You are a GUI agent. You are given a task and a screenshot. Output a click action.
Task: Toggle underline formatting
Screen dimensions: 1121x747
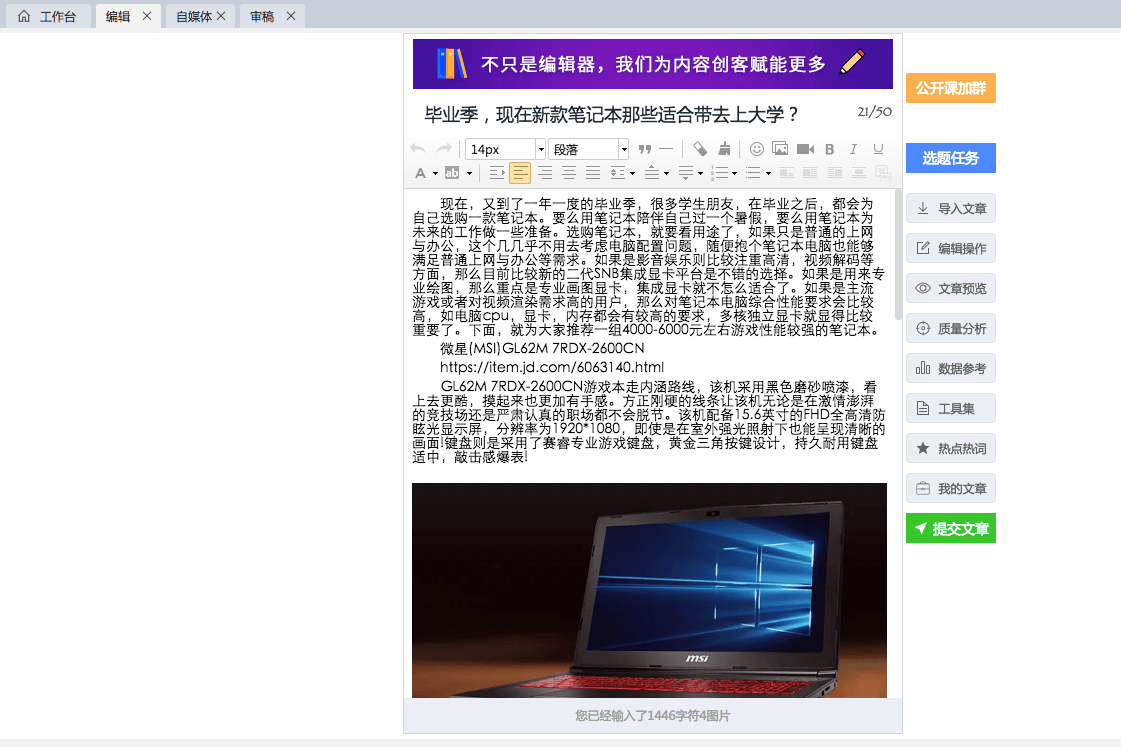(878, 149)
